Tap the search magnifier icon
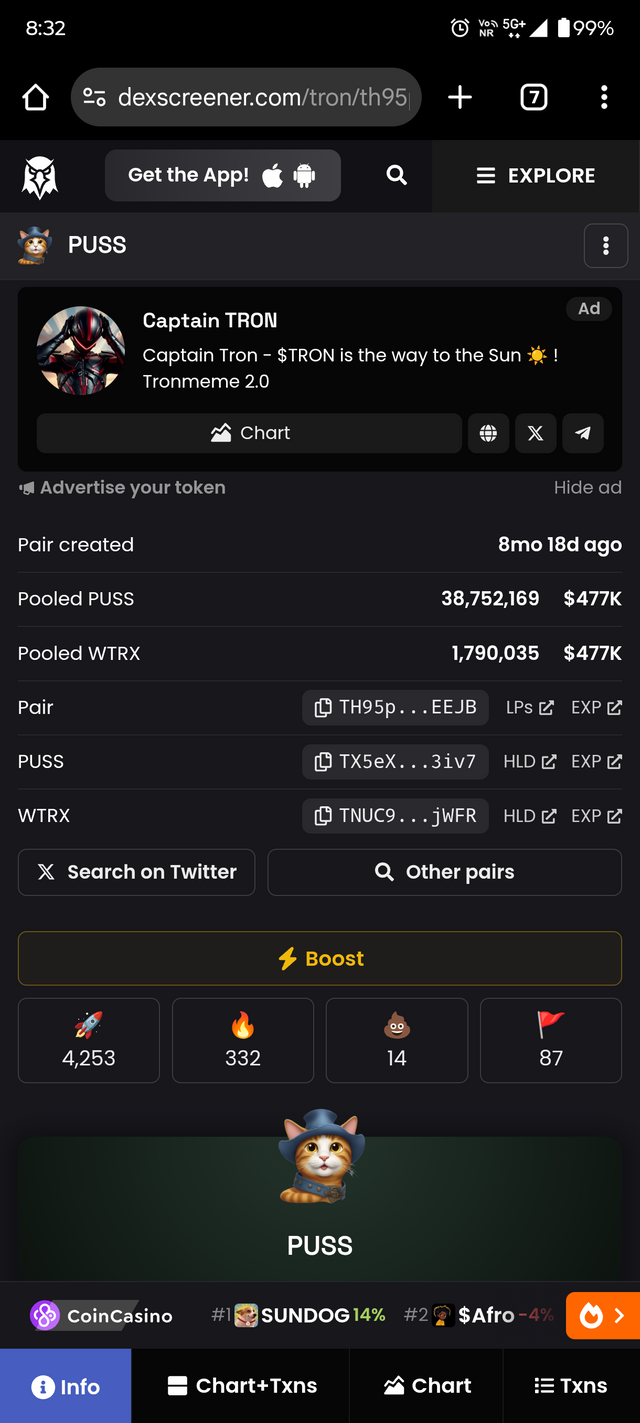This screenshot has width=640, height=1423. point(397,175)
